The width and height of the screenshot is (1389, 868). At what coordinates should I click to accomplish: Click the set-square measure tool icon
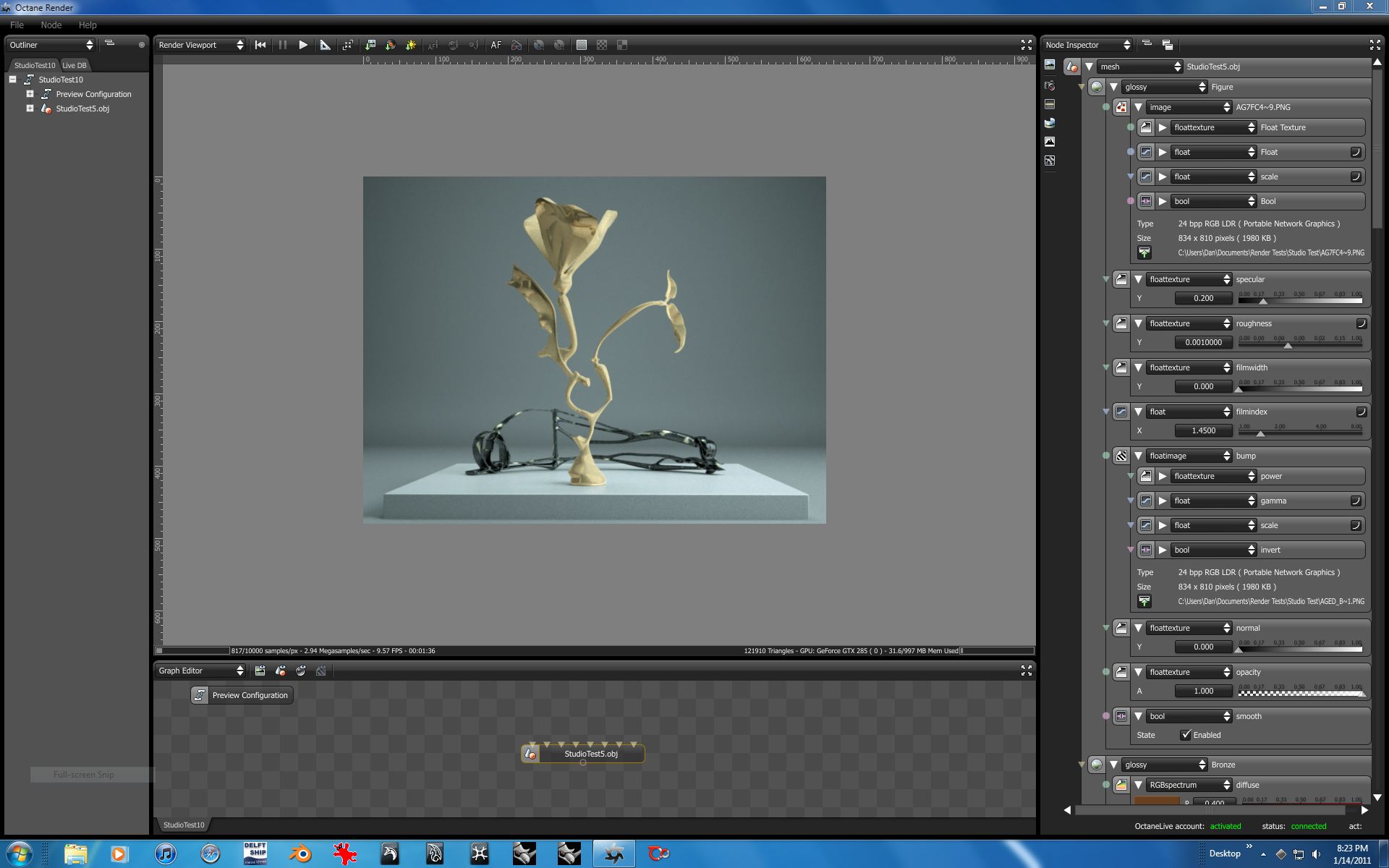(x=326, y=45)
